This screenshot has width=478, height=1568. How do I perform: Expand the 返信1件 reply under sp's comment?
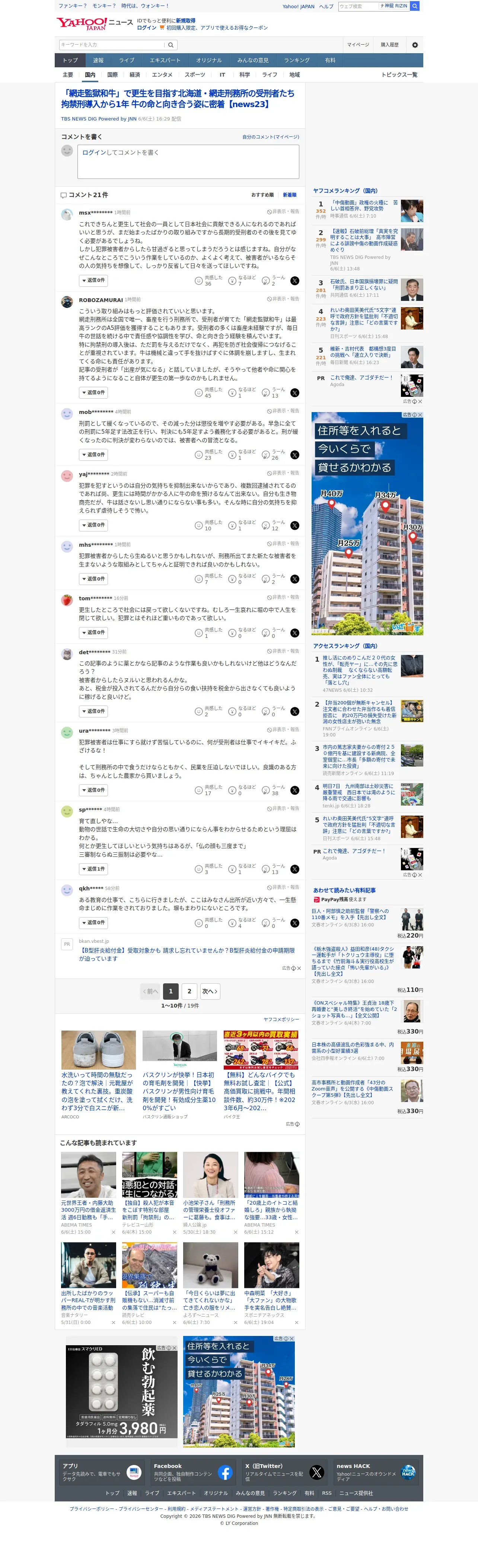pyautogui.click(x=93, y=869)
